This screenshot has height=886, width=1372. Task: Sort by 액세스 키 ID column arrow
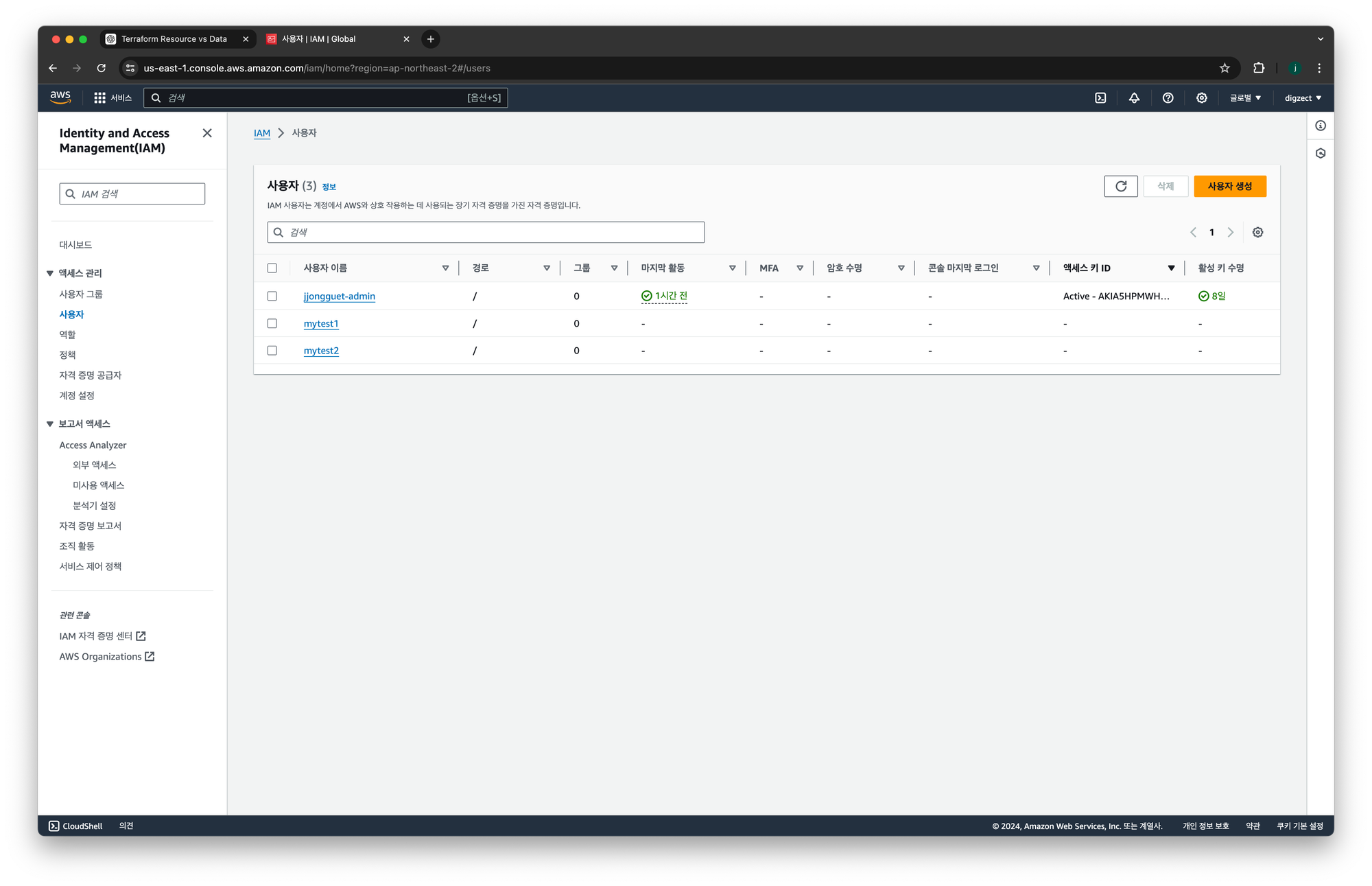[1171, 268]
